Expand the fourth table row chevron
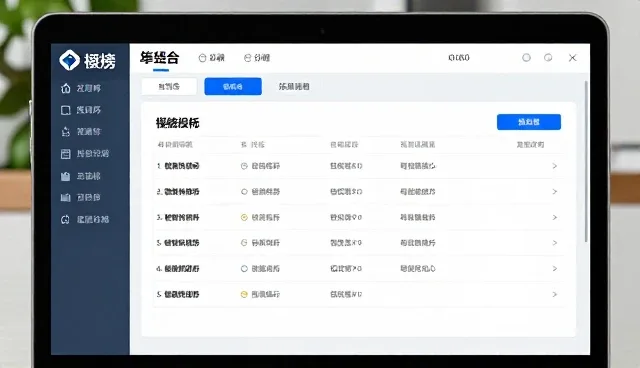The image size is (640, 368). click(x=555, y=243)
